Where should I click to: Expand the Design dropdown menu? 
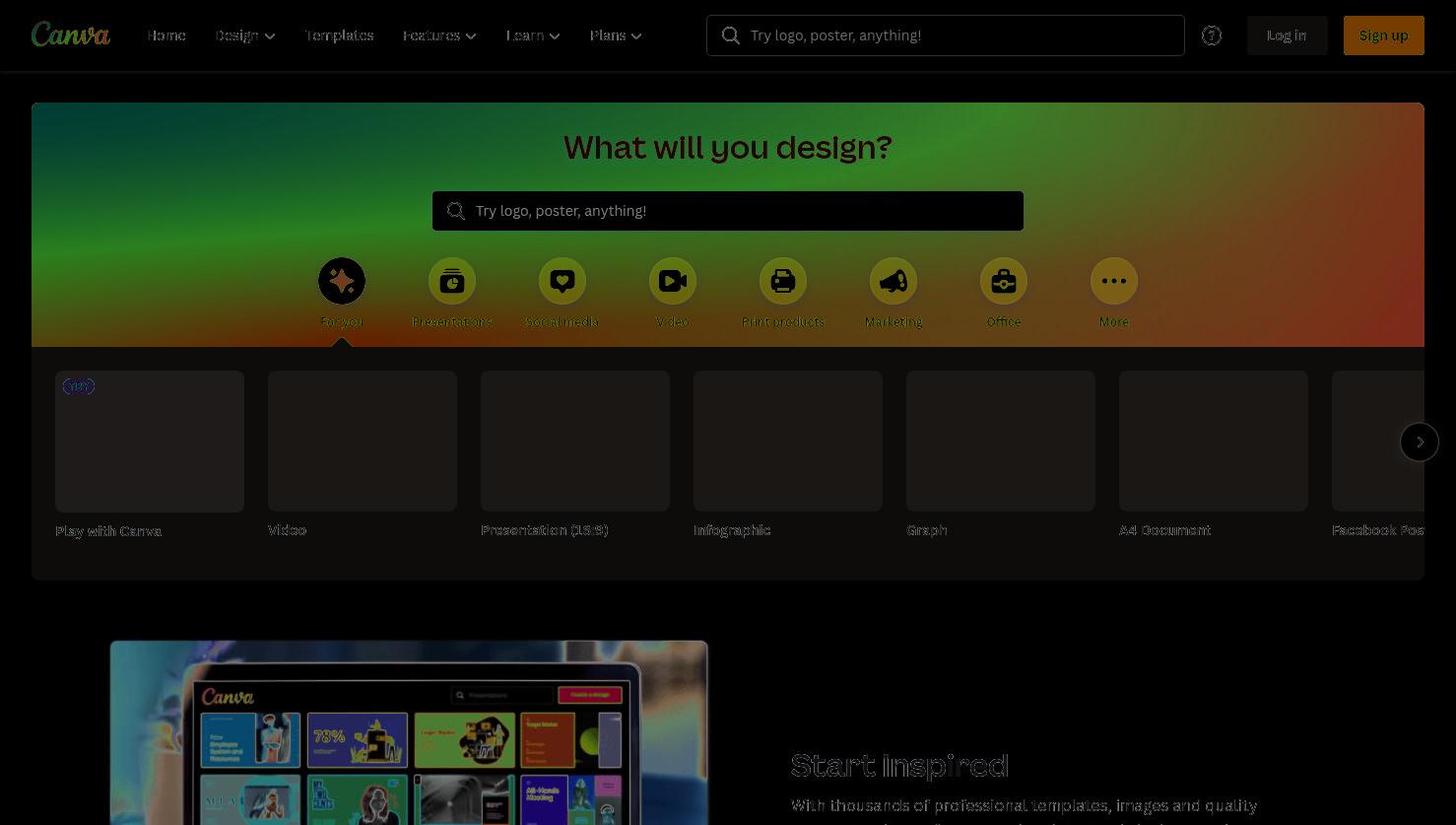(245, 35)
